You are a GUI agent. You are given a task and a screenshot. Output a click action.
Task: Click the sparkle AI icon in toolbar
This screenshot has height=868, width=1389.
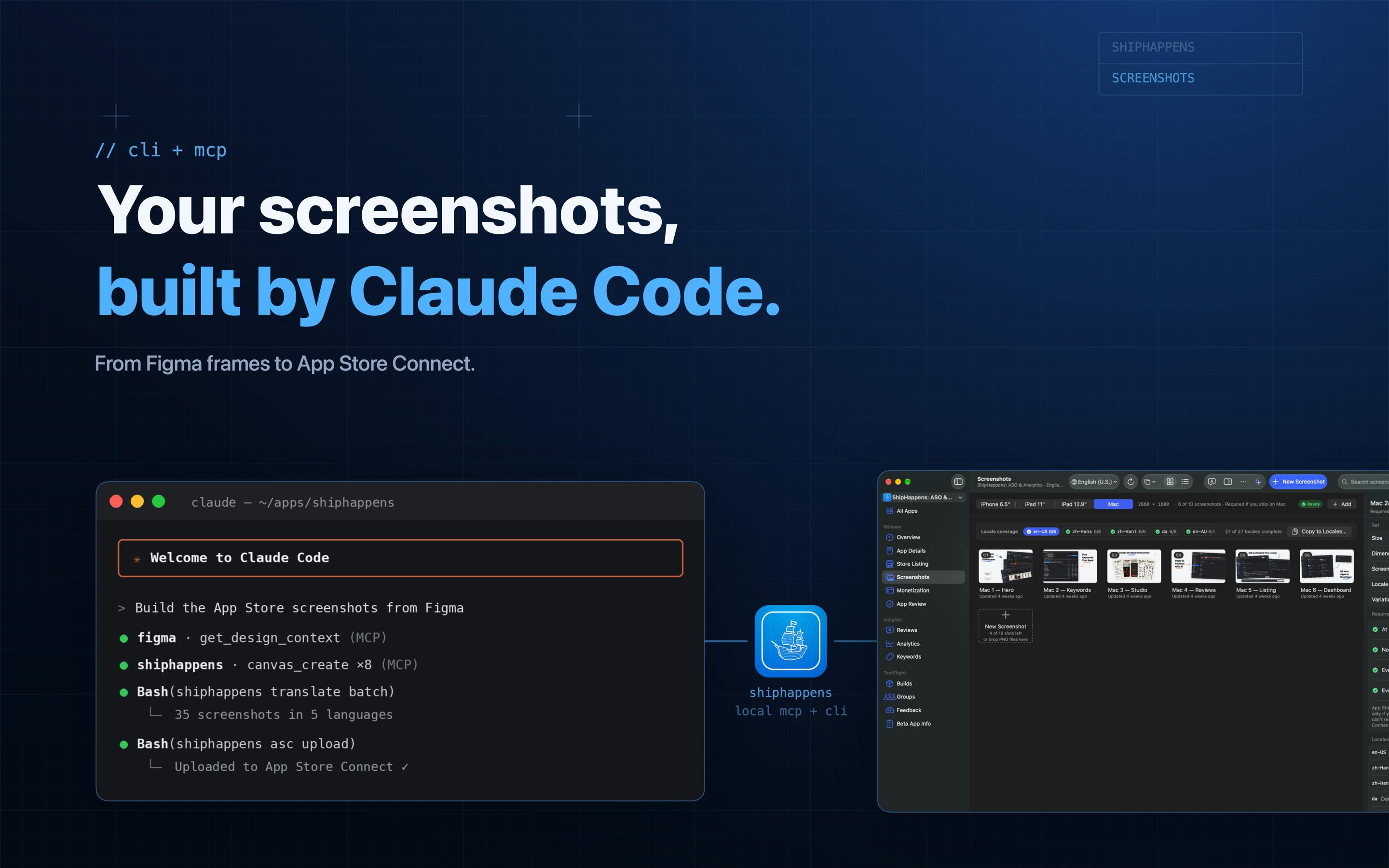pyautogui.click(x=1258, y=482)
